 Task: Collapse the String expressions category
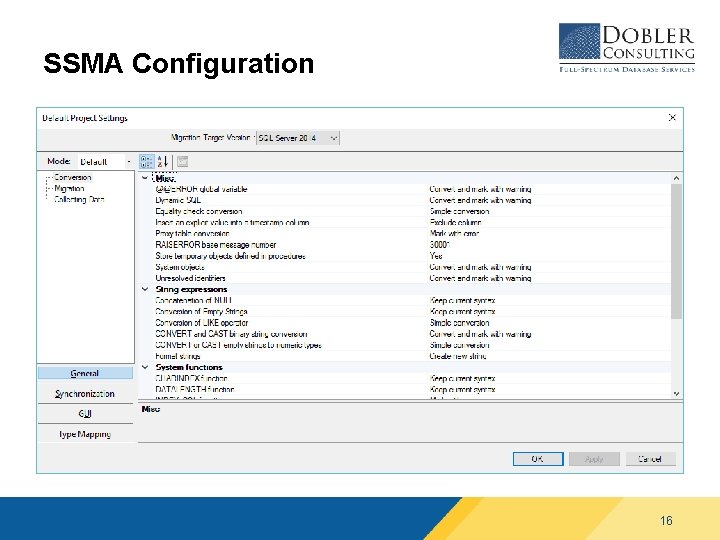(x=145, y=289)
